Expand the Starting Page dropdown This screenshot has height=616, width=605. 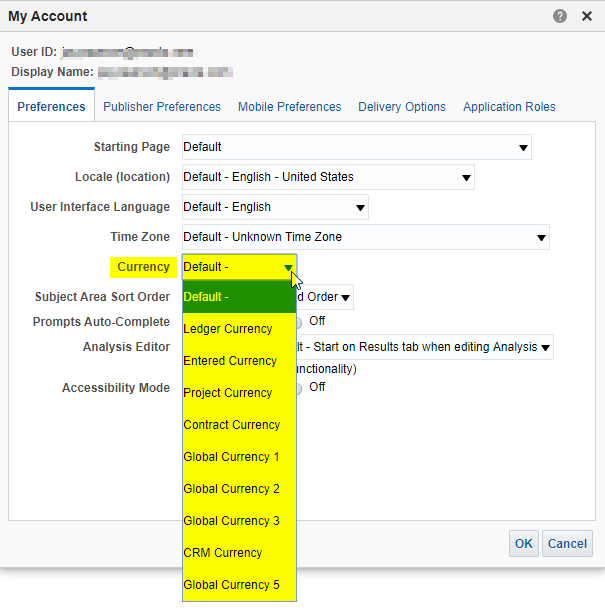click(x=523, y=148)
